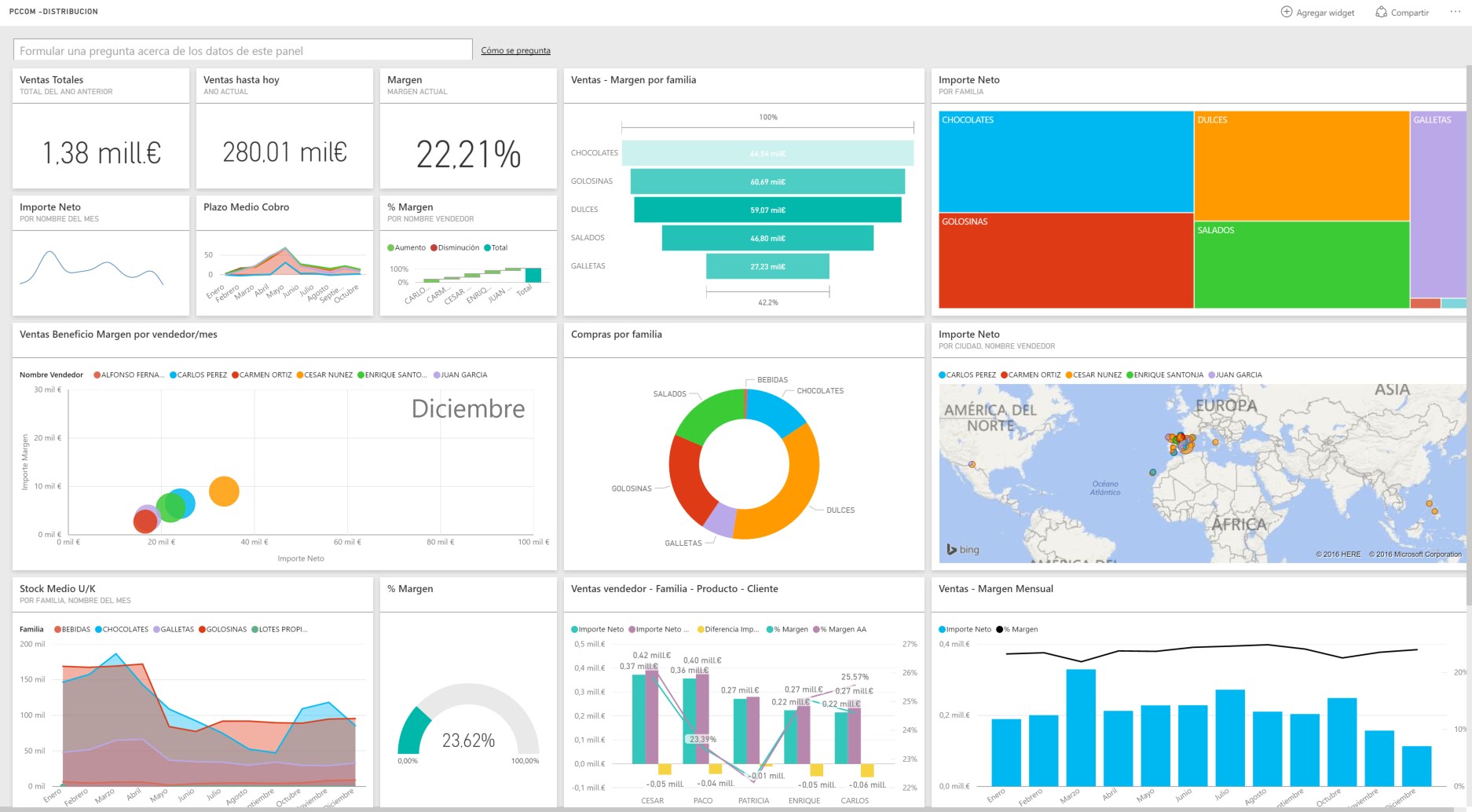Image resolution: width=1472 pixels, height=812 pixels.
Task: Open the 'Cómo se pregunta' link
Action: tap(515, 50)
